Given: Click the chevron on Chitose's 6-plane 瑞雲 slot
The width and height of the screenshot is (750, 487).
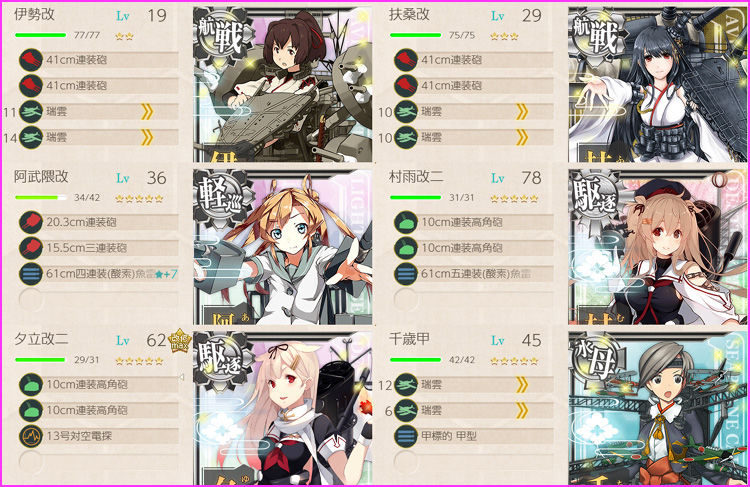Looking at the screenshot, I should (522, 410).
